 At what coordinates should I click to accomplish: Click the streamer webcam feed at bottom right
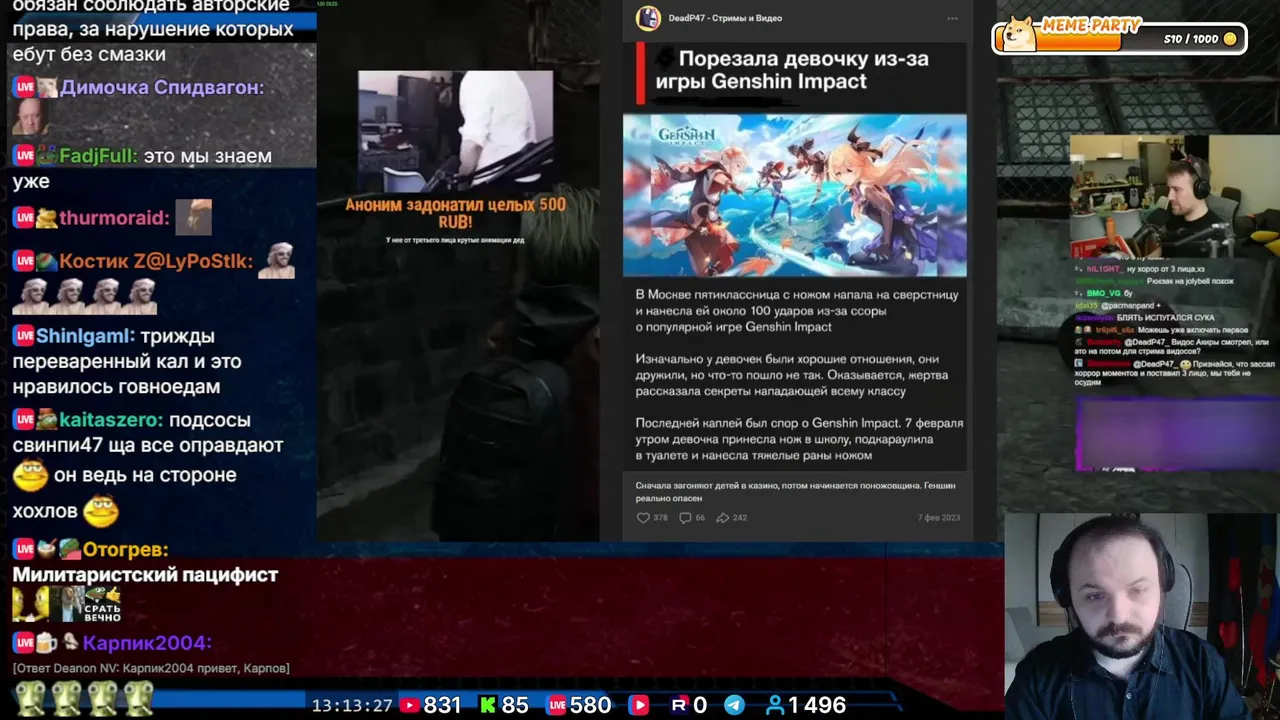coord(1142,616)
